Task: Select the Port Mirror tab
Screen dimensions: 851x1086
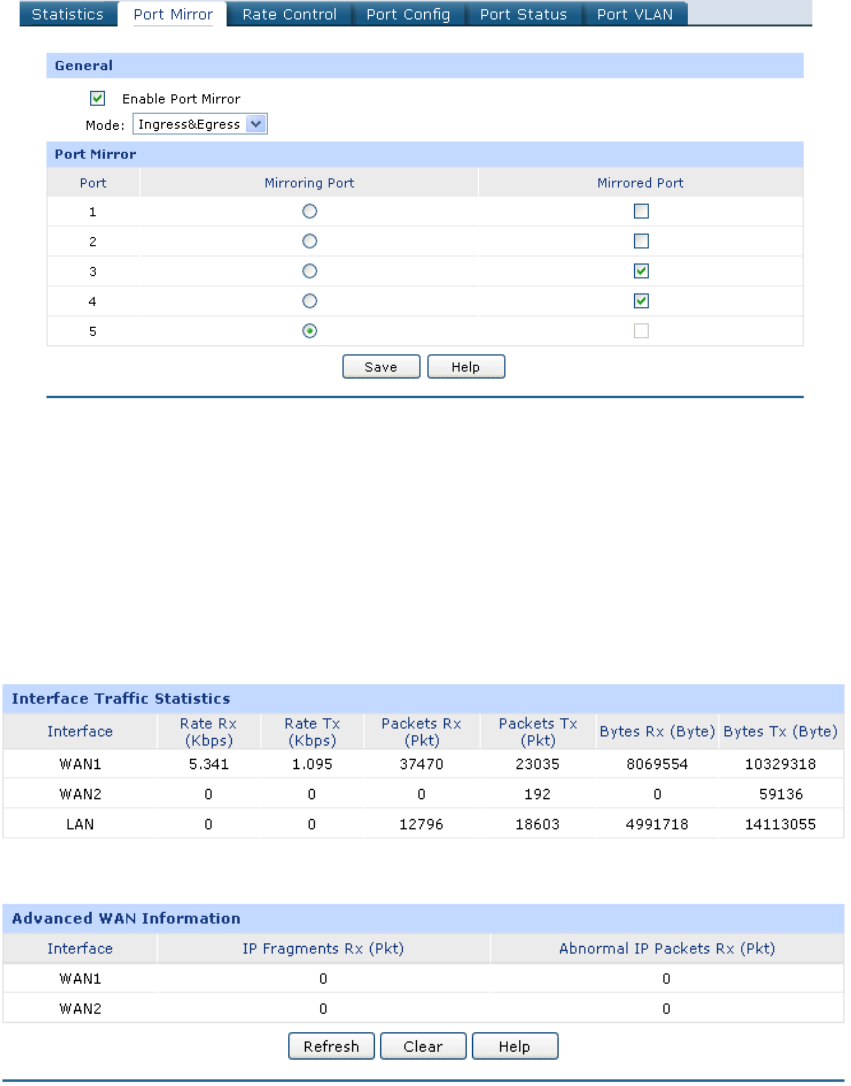Action: click(173, 14)
